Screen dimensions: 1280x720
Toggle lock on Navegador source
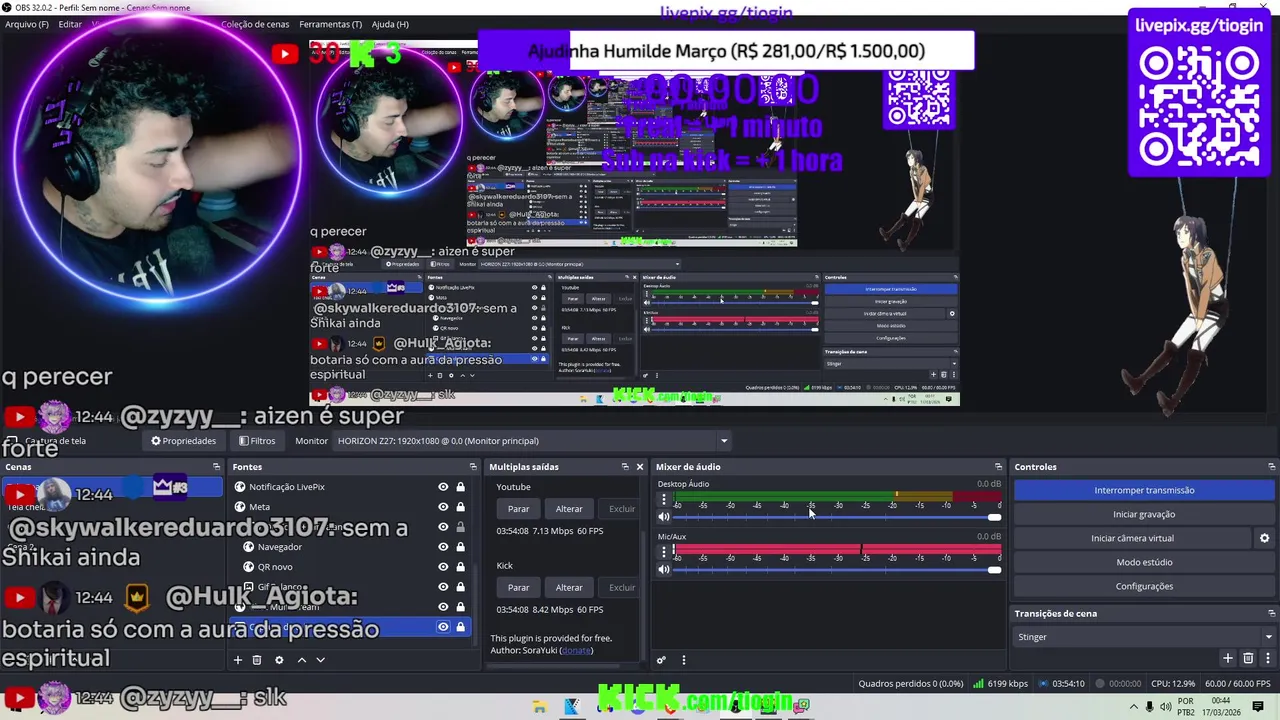pos(460,547)
